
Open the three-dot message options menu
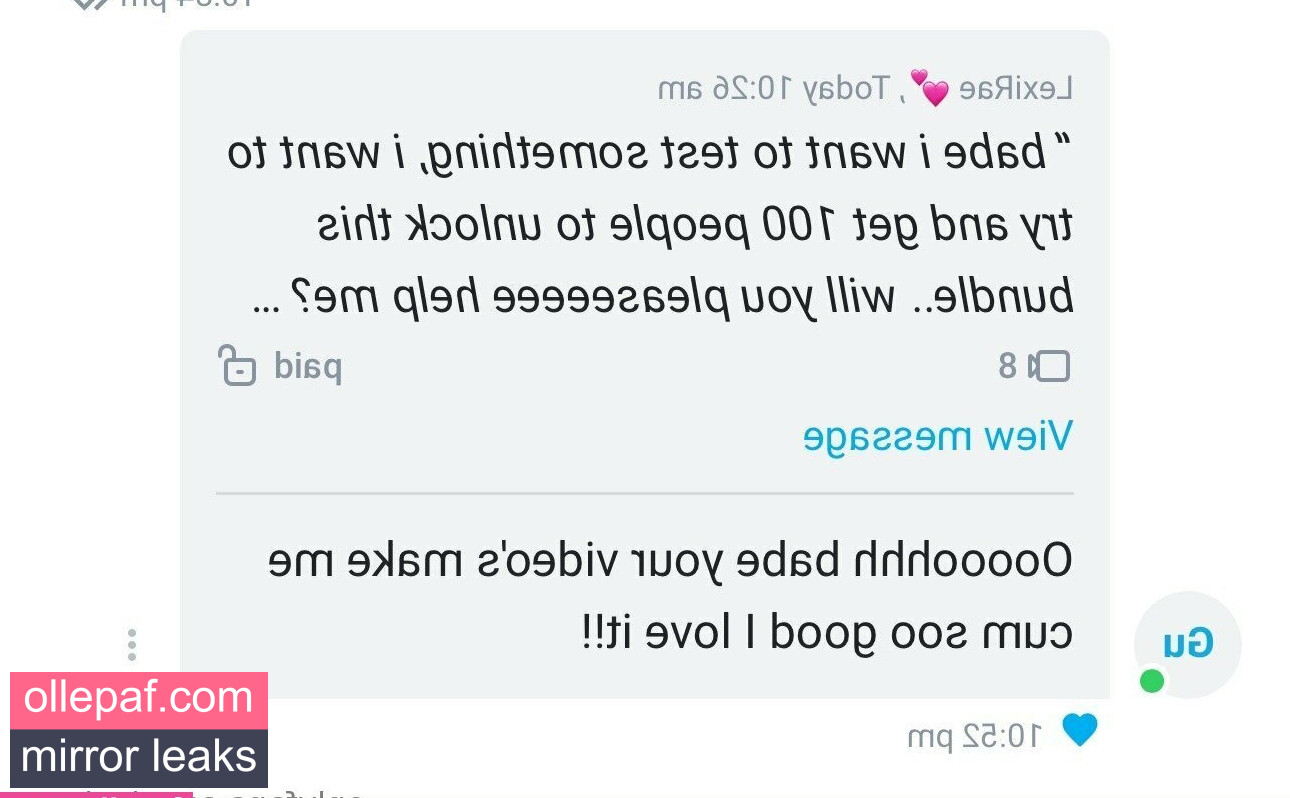132,645
